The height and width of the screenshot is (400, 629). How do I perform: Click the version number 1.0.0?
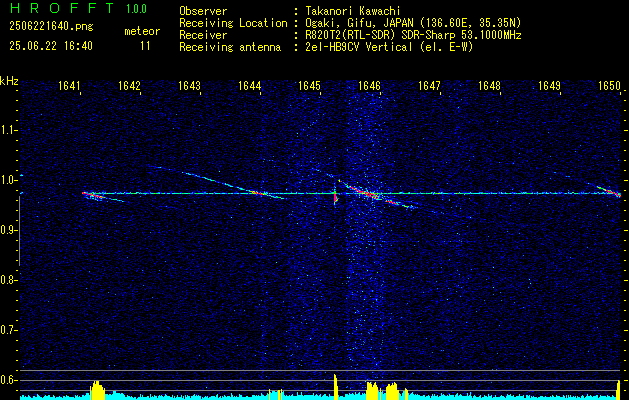pos(136,9)
